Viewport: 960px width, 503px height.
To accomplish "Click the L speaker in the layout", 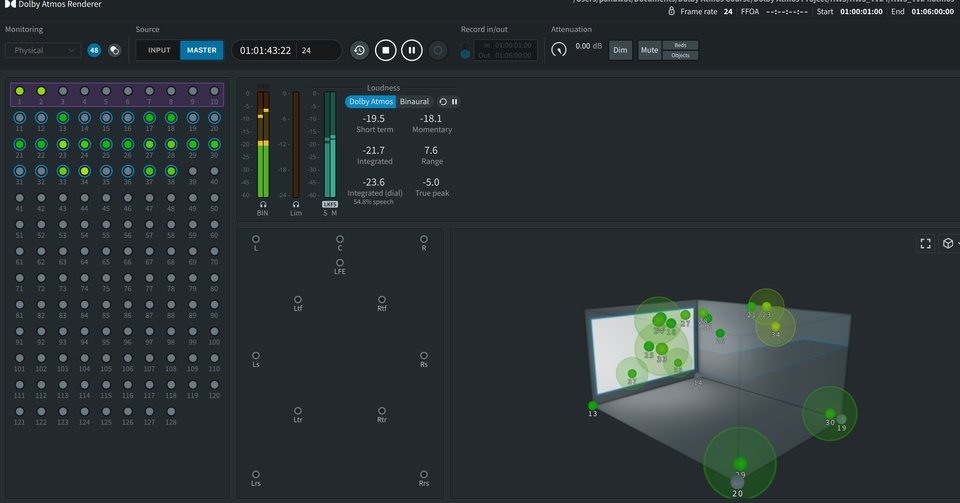I will [256, 239].
